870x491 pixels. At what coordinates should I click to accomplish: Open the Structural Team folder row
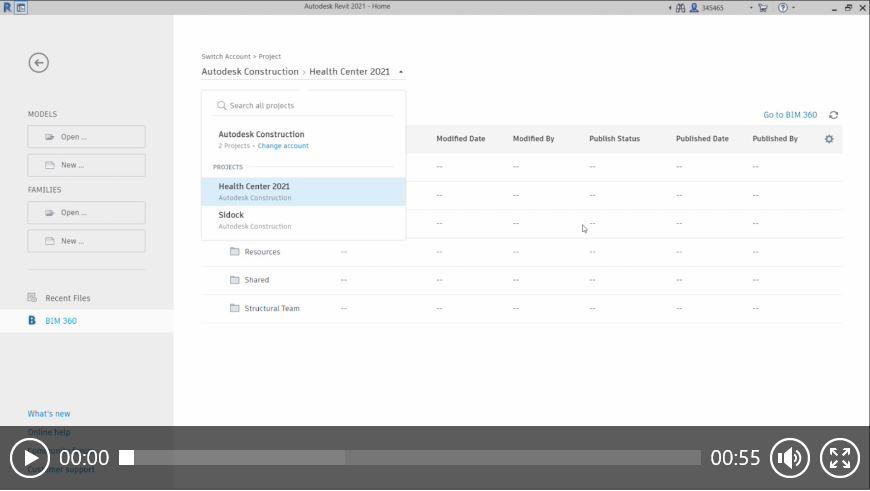coord(522,308)
